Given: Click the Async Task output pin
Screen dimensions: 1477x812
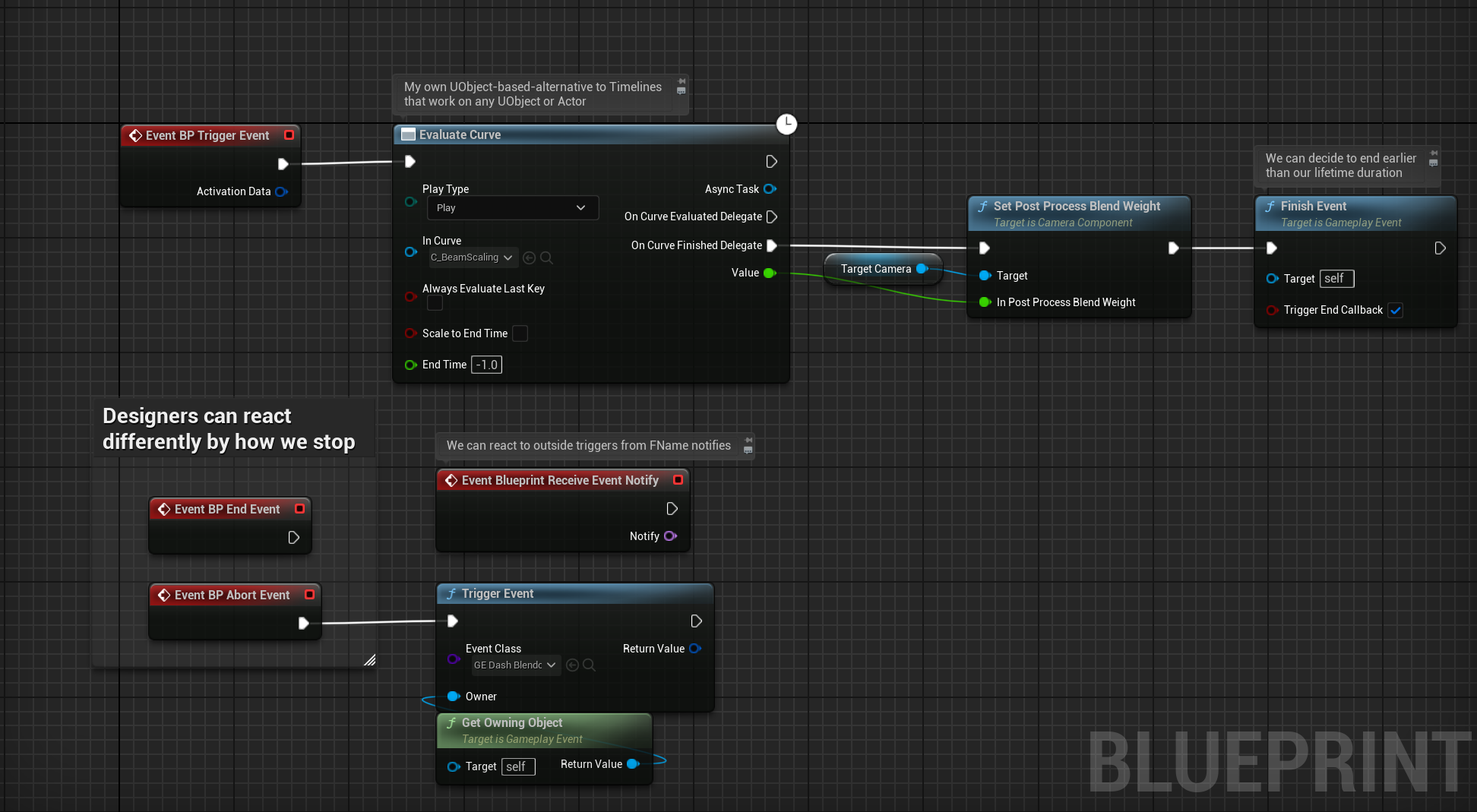Looking at the screenshot, I should coord(770,189).
